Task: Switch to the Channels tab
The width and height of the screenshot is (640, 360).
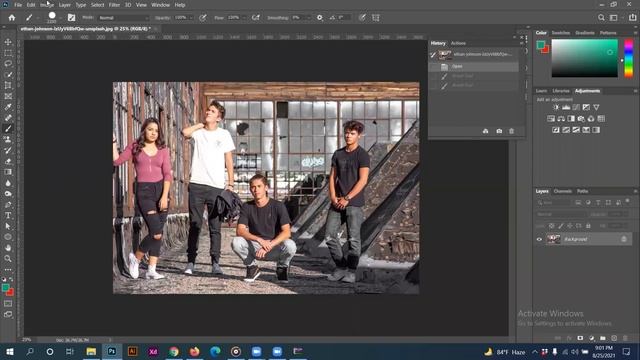Action: (562, 191)
